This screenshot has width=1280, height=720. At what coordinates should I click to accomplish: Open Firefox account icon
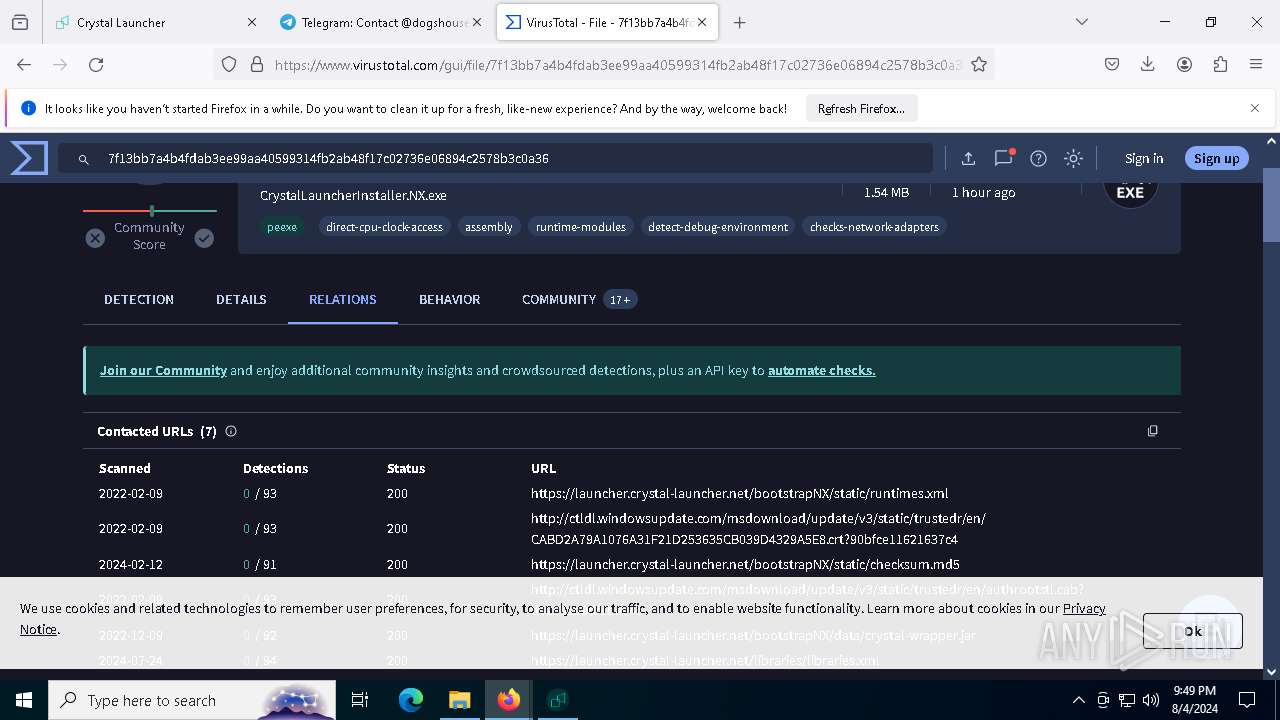(1184, 64)
